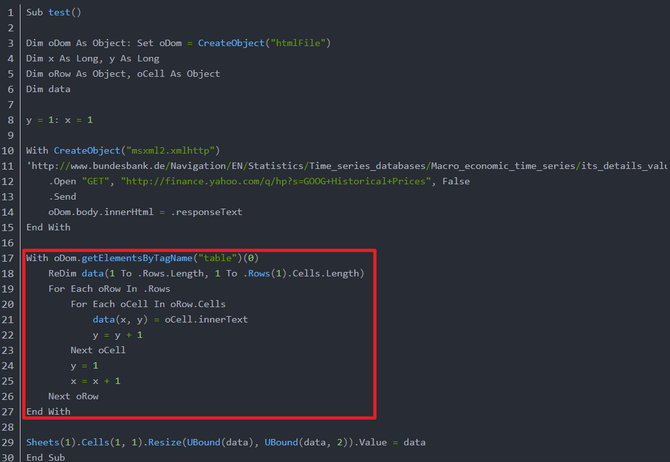Click 'Next oRow' on line 26
The width and height of the screenshot is (670, 462).
(x=73, y=397)
